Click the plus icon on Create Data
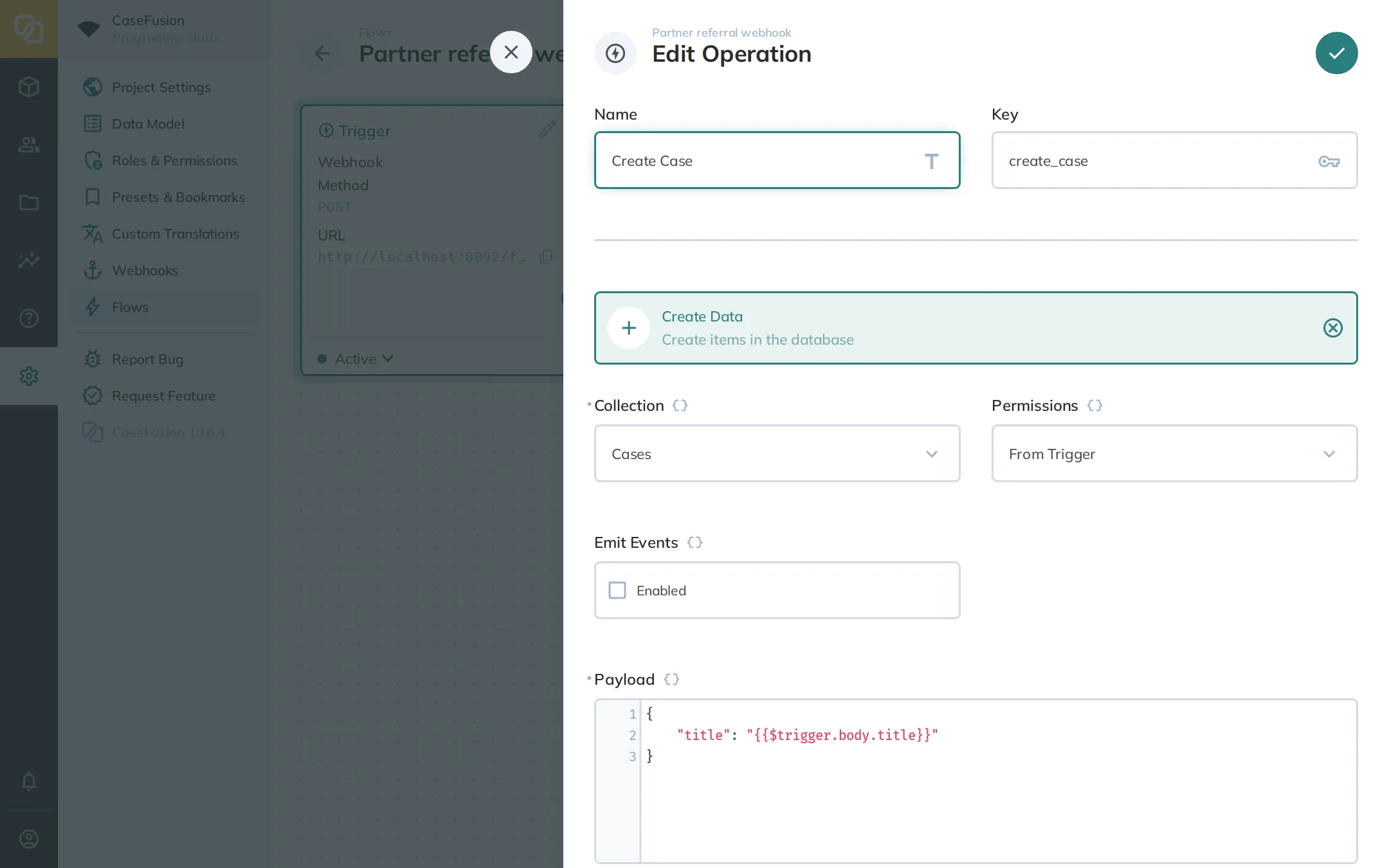 coord(629,328)
